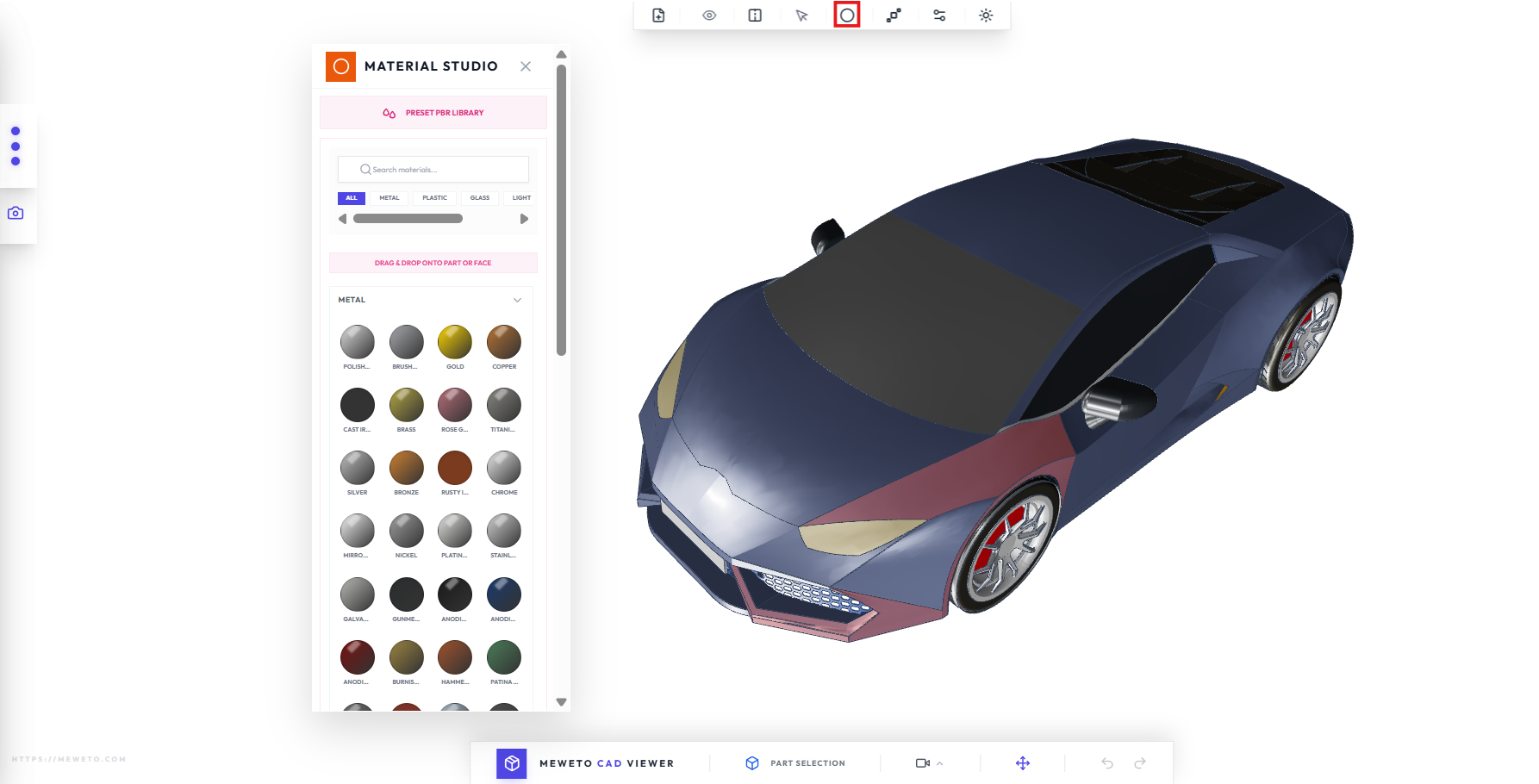Open the Preset PBR Library
The width and height of the screenshot is (1539, 784).
tap(433, 113)
